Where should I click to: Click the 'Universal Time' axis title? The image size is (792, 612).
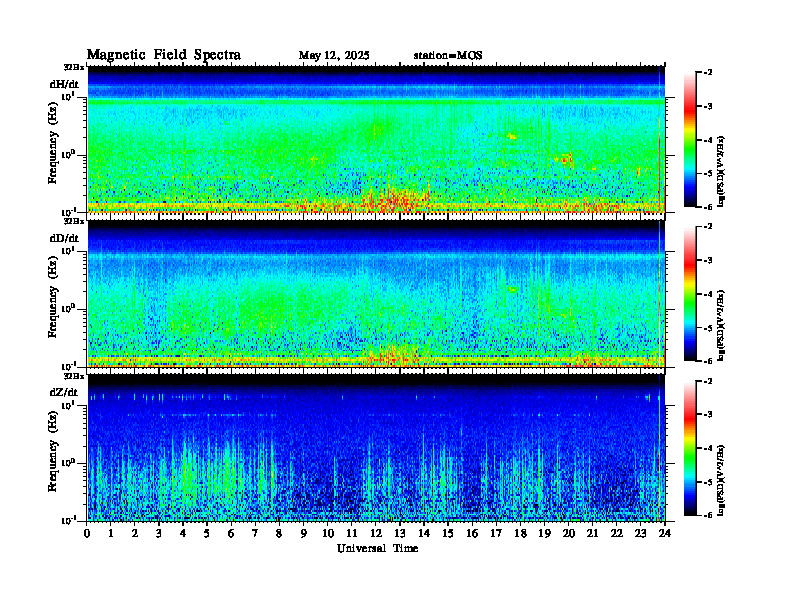377,548
